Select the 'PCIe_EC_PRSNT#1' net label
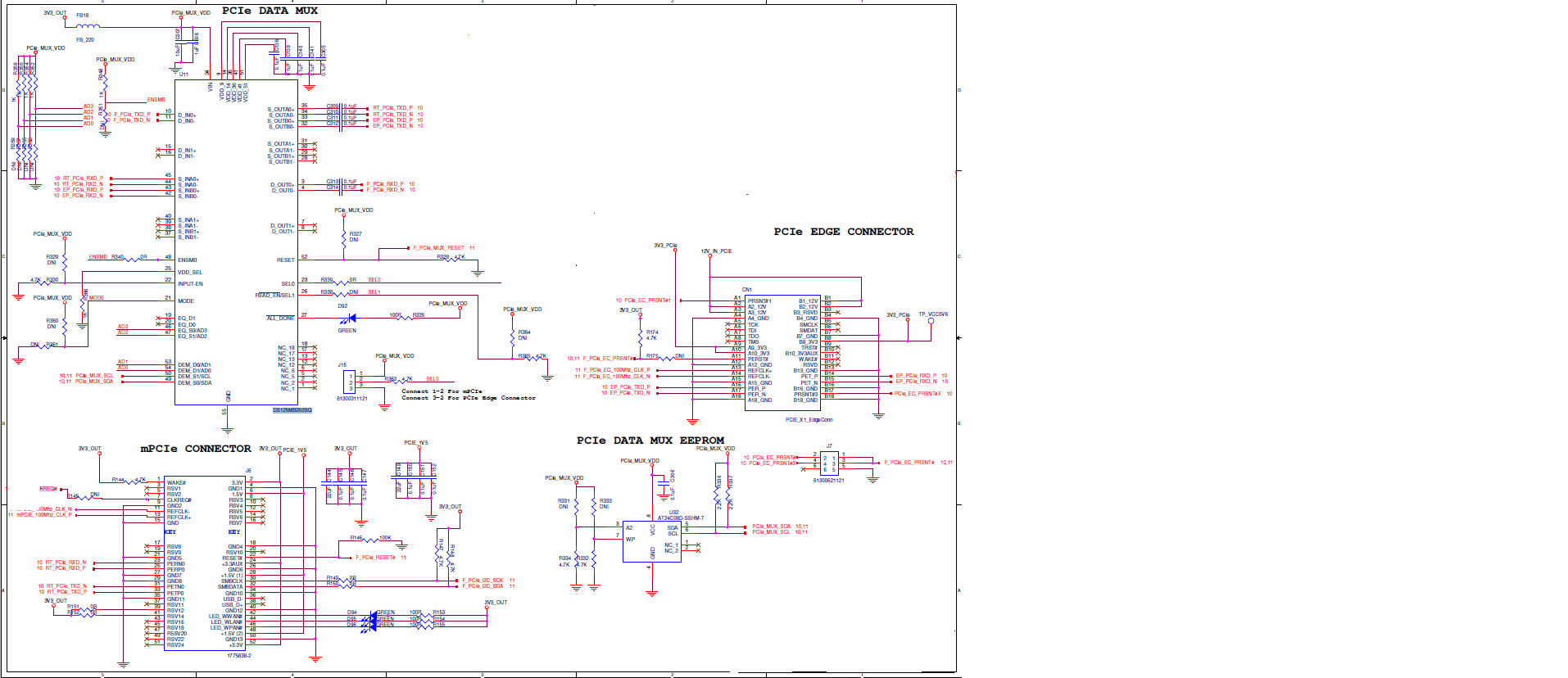This screenshot has width=1568, height=678. tap(647, 301)
